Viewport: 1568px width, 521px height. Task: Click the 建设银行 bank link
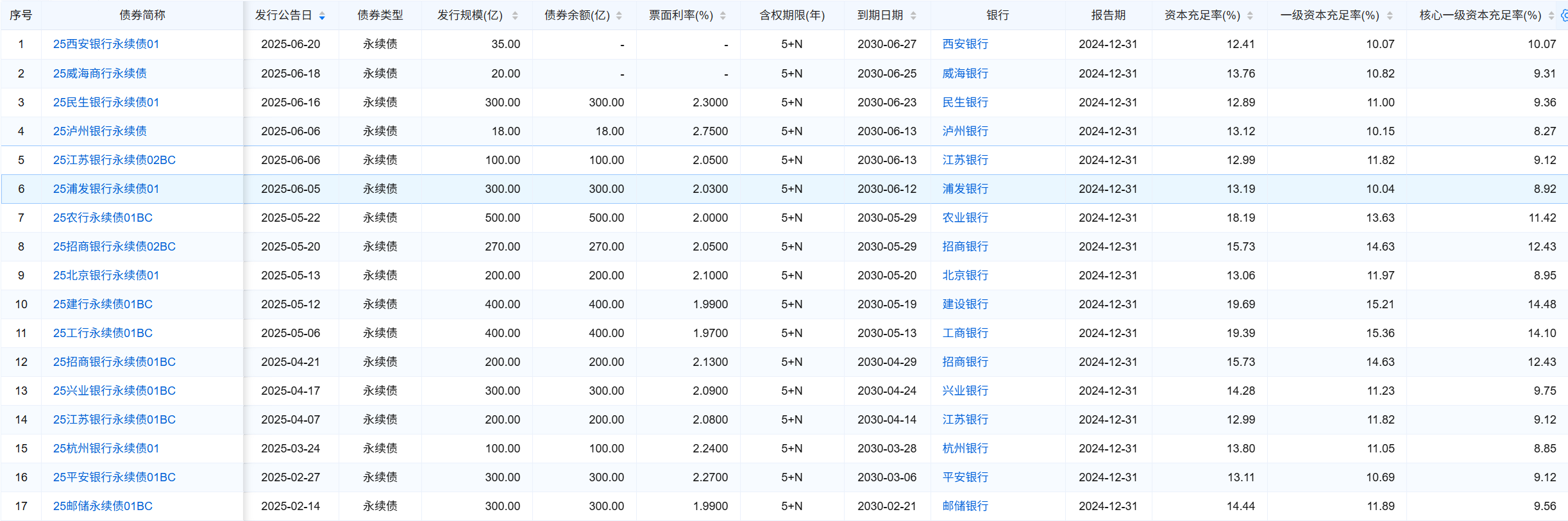[x=965, y=304]
